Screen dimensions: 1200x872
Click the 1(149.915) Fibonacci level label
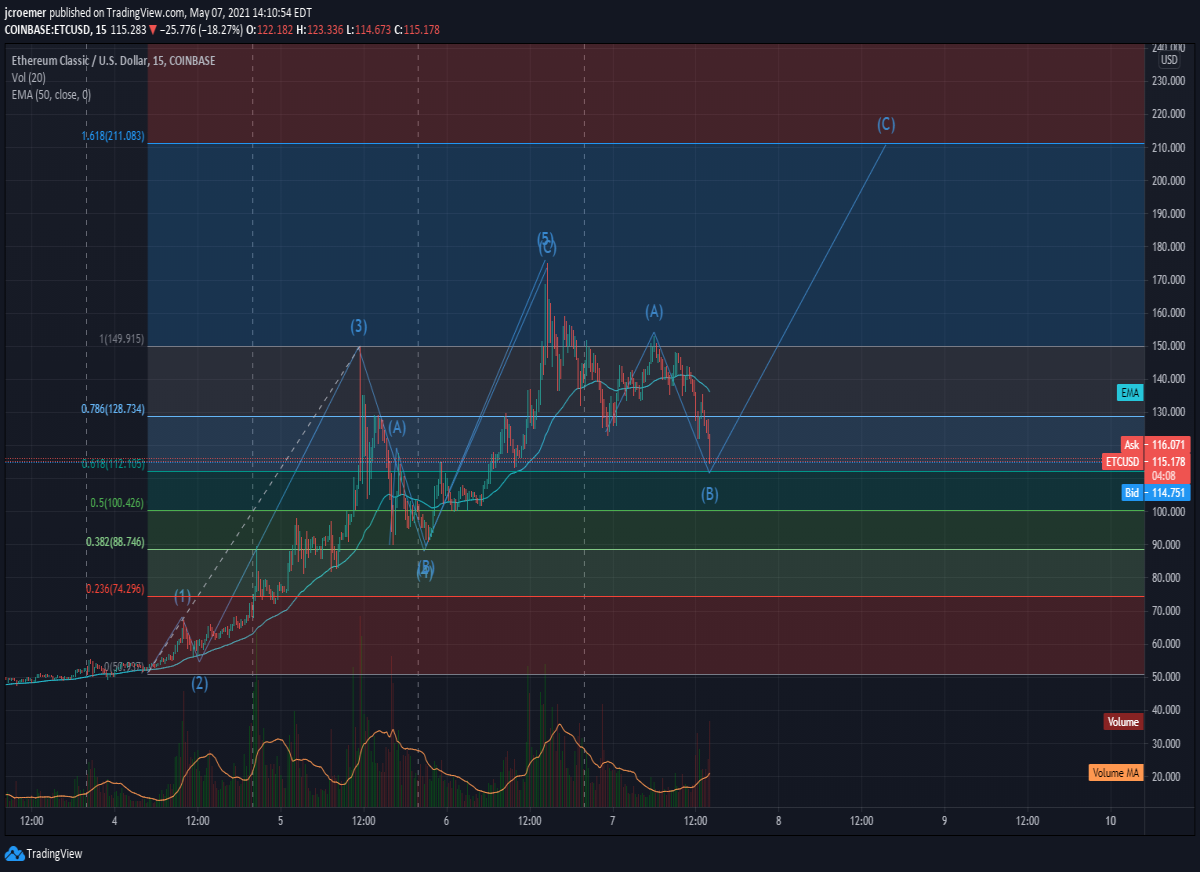pos(122,340)
